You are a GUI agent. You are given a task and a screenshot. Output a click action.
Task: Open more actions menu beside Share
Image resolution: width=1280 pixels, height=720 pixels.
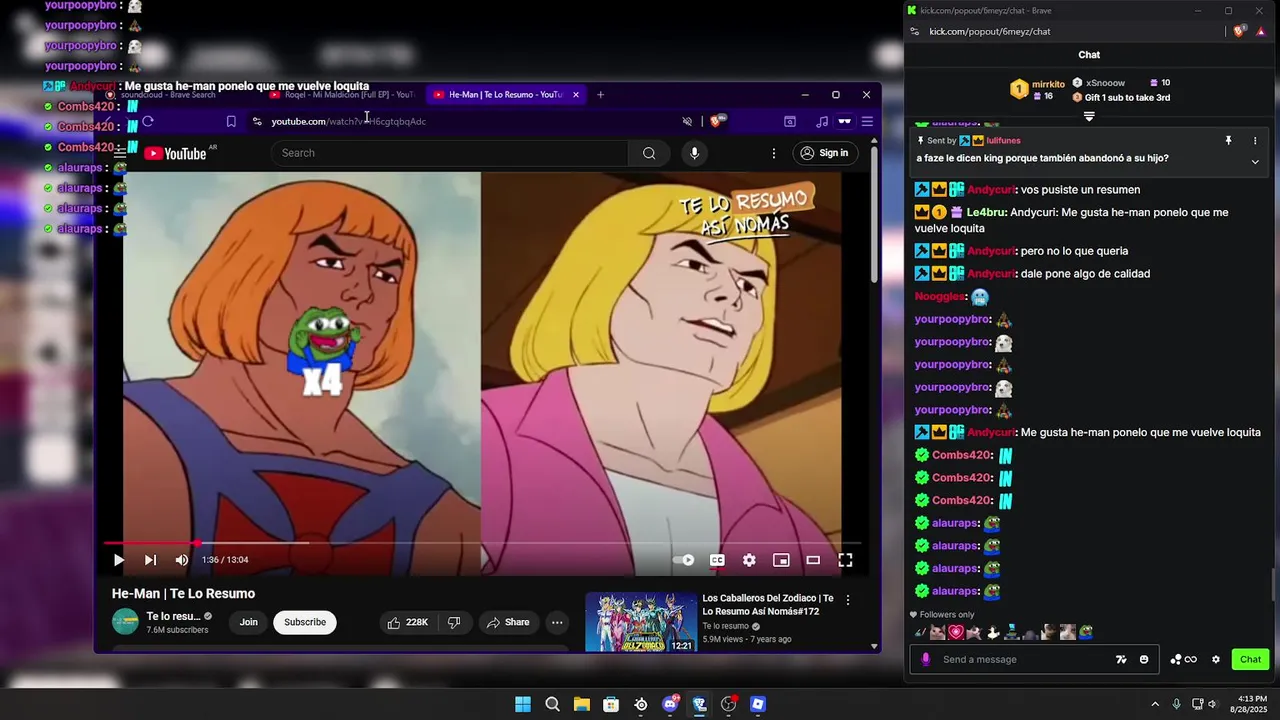click(557, 622)
